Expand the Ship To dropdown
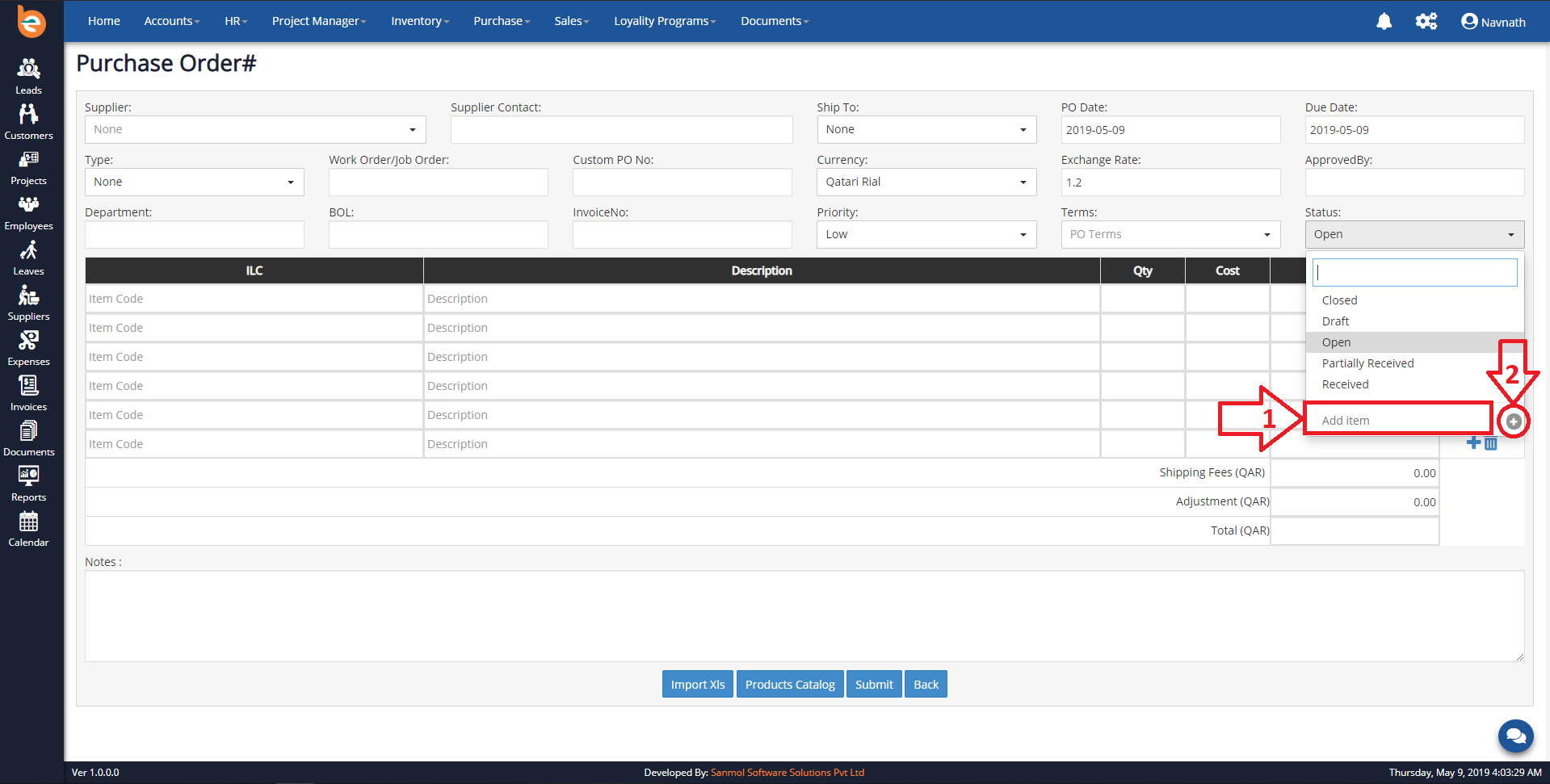The width and height of the screenshot is (1550, 784). (926, 129)
